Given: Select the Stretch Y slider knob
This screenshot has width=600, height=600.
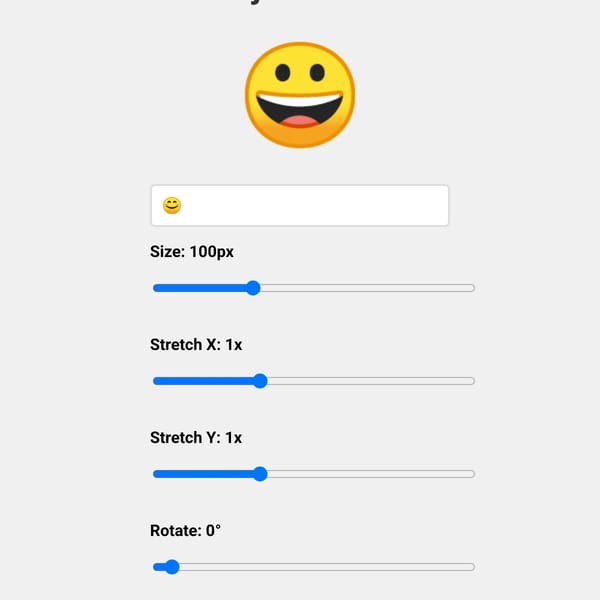Looking at the screenshot, I should pos(260,474).
